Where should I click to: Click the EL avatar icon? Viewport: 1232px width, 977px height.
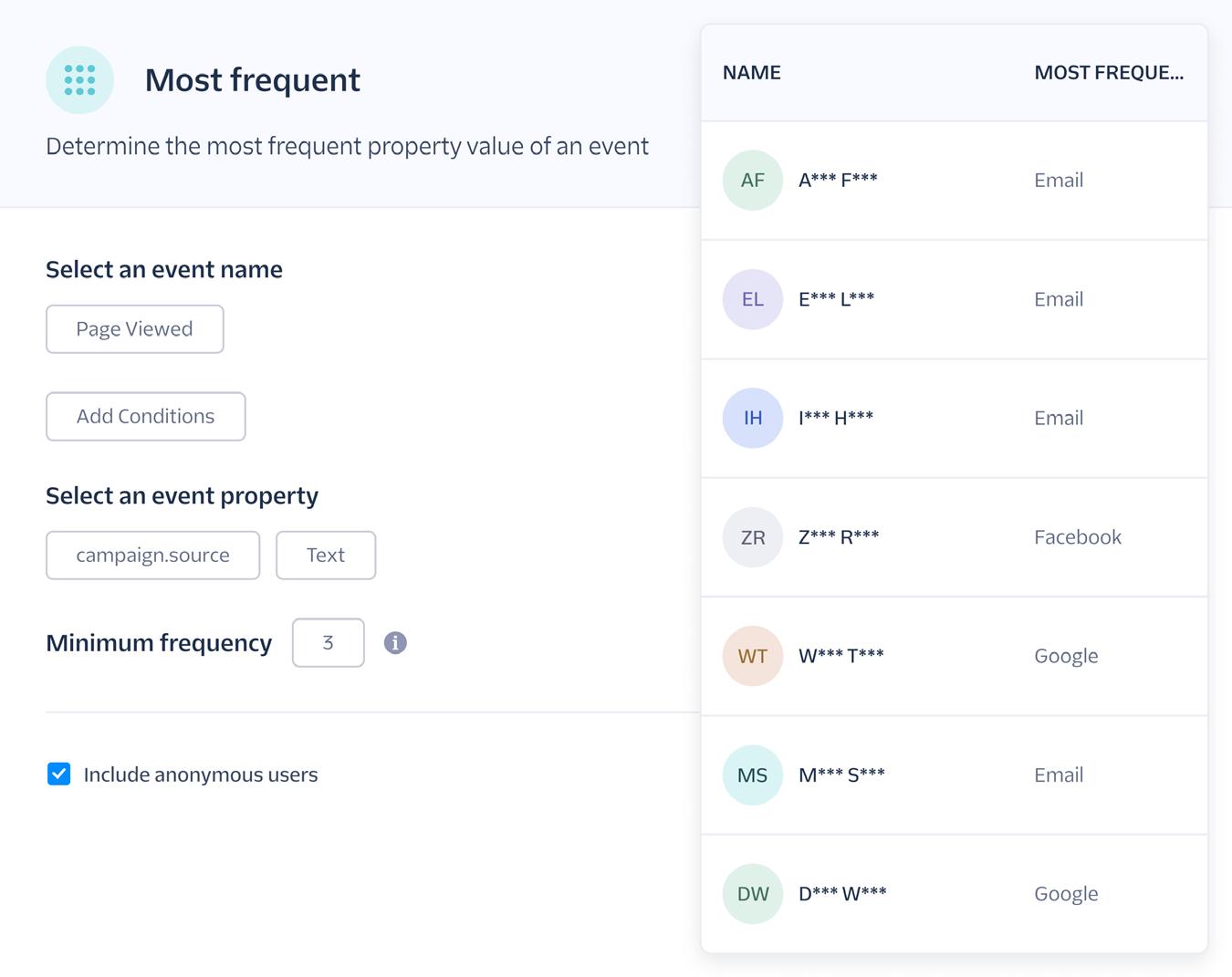[x=753, y=299]
